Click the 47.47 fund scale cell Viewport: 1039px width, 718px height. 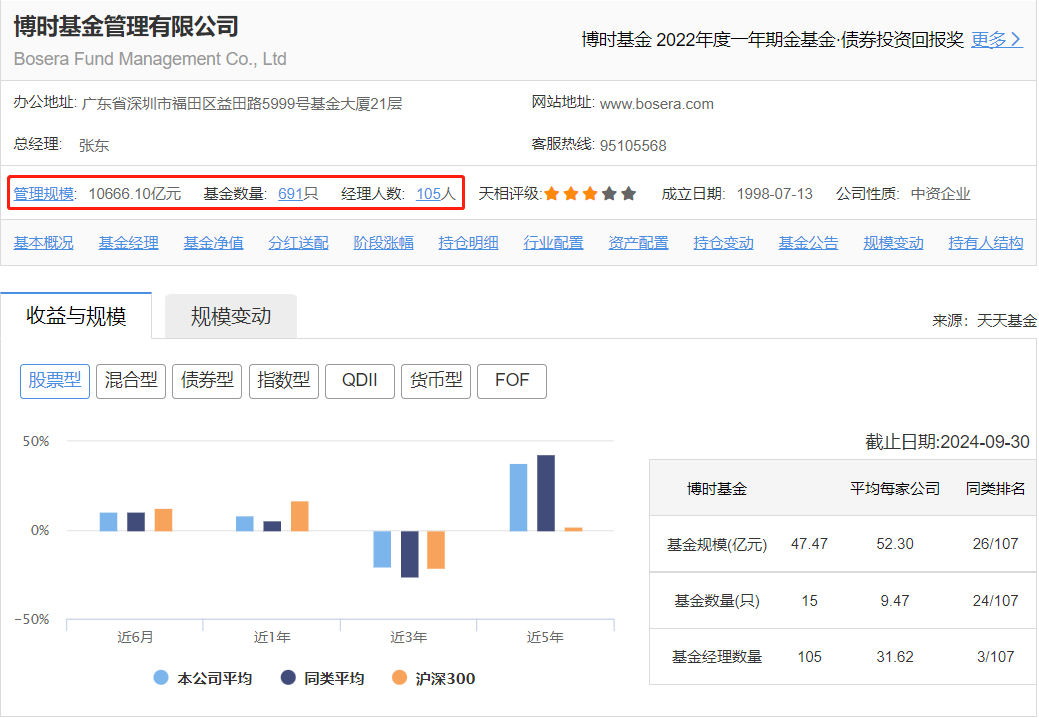pos(809,544)
